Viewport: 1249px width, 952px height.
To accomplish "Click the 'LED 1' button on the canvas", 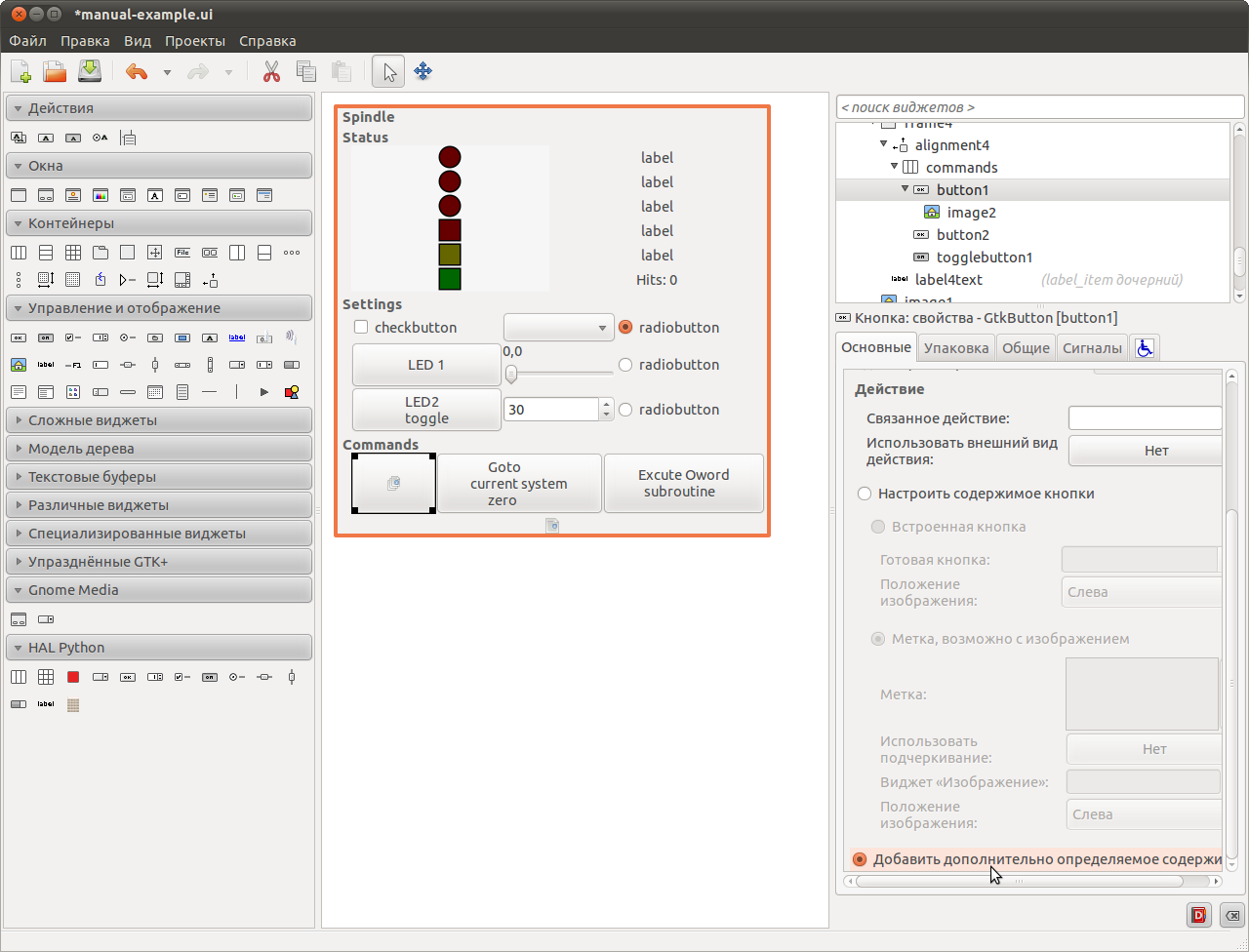I will (x=425, y=365).
